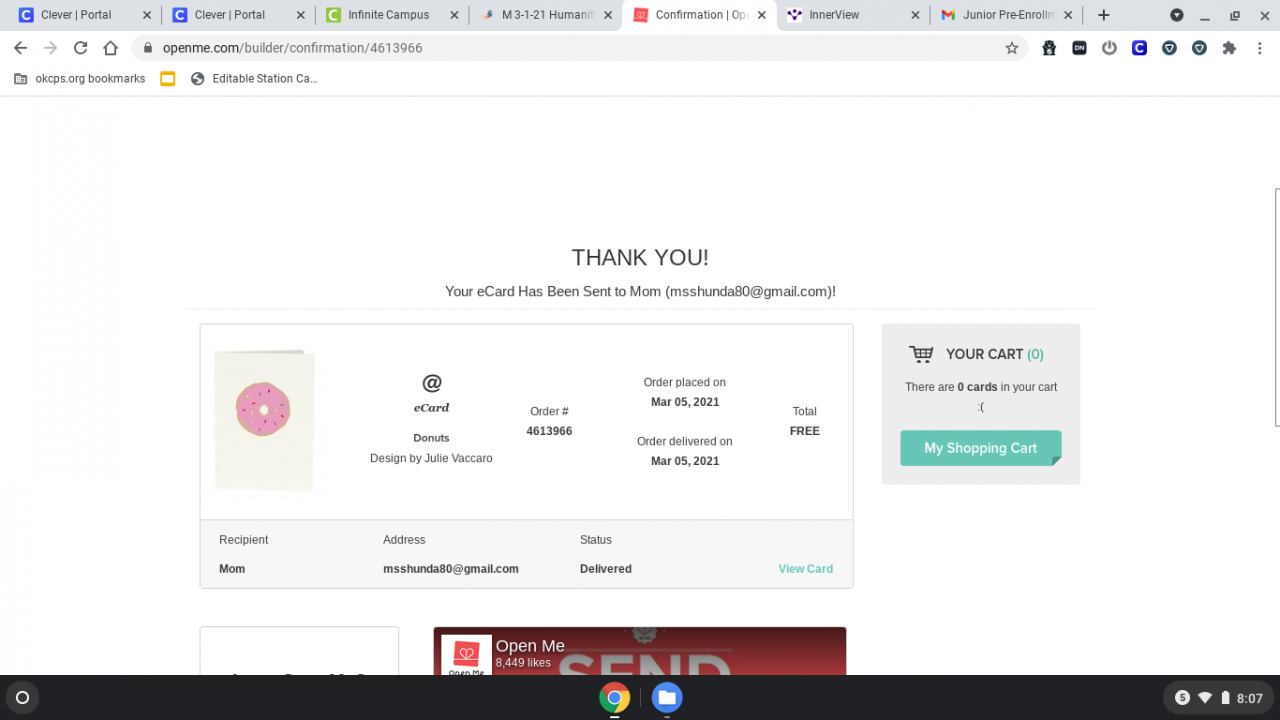Open the Junior Pre-Enrollment Gmail tab

(x=1005, y=15)
